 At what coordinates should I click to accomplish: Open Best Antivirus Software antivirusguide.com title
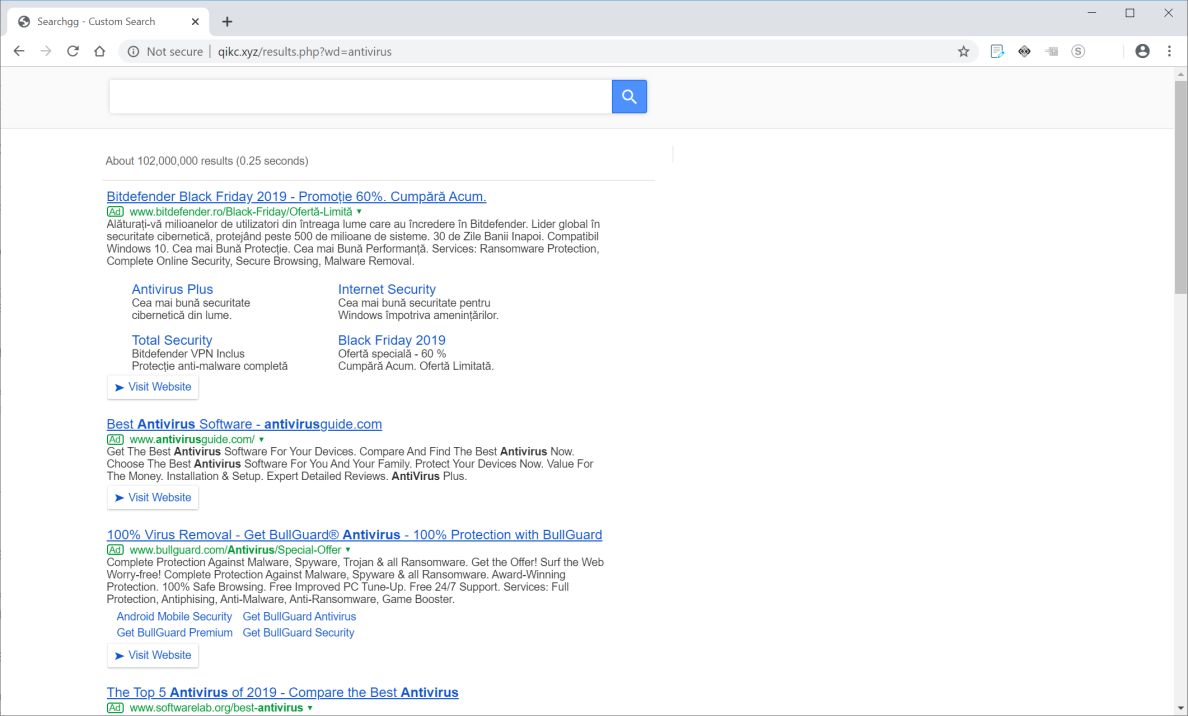tap(244, 424)
